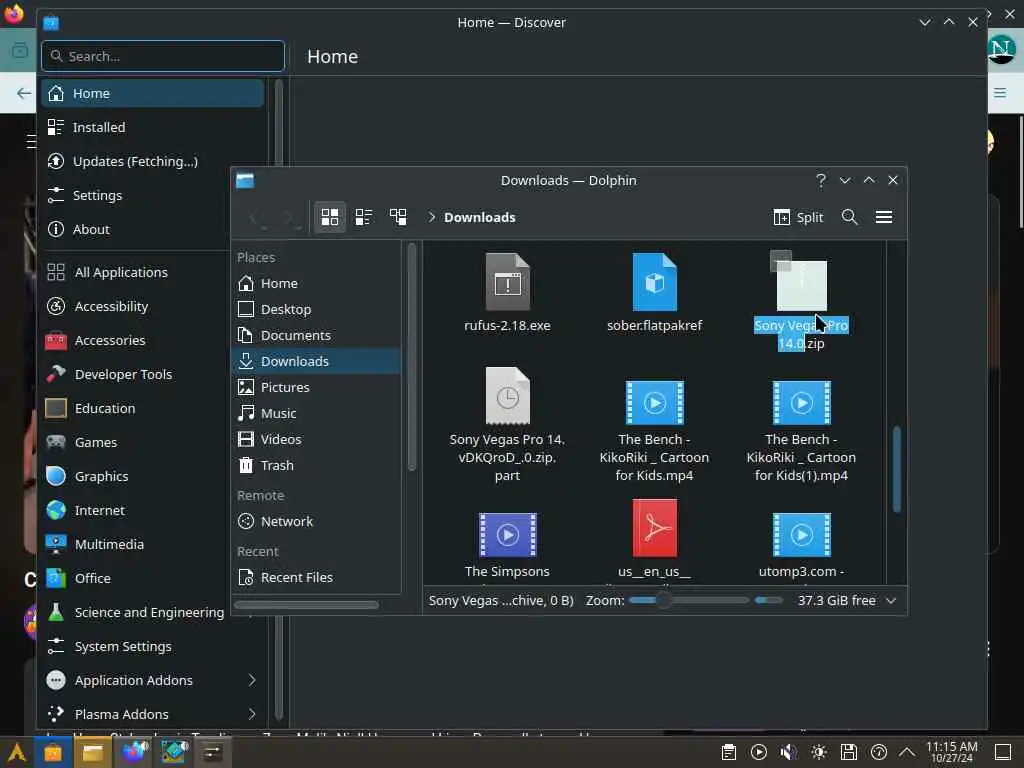The height and width of the screenshot is (768, 1024).
Task: Select the sober.flatpakref file icon
Action: (x=654, y=282)
